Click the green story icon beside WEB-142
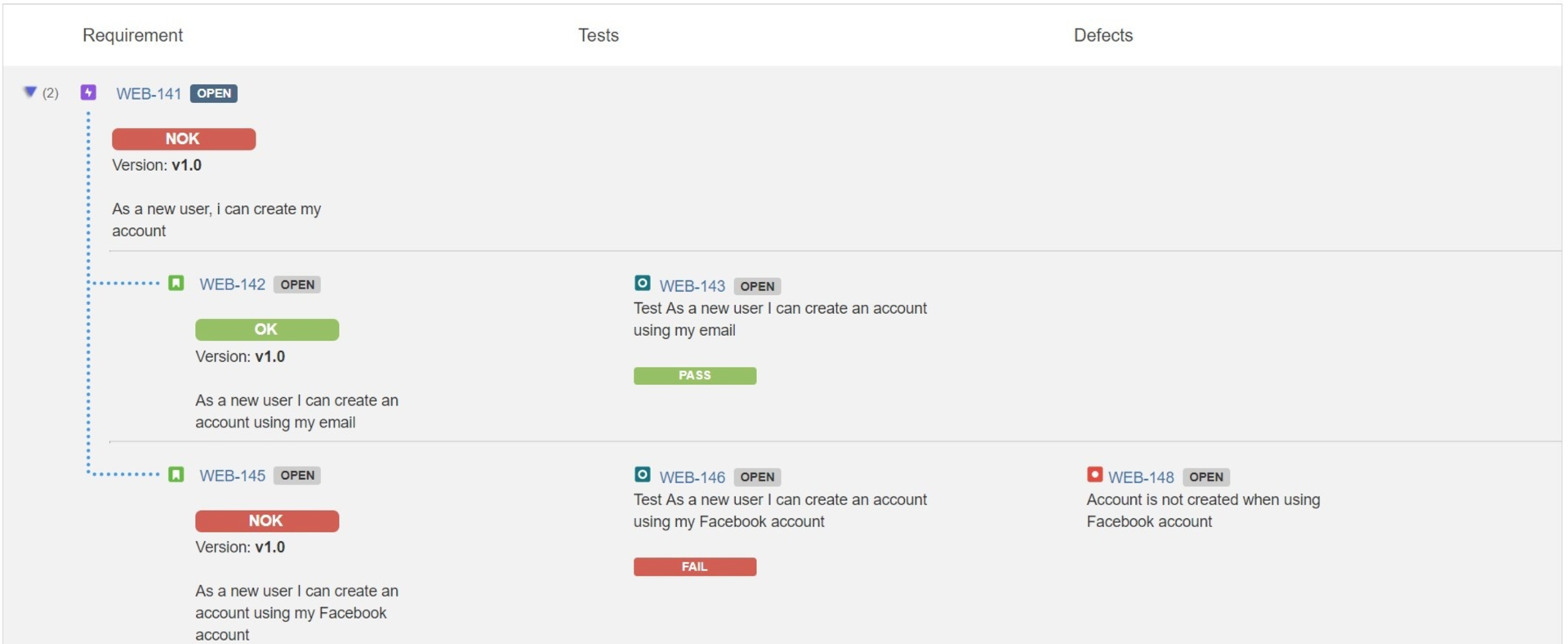1568x644 pixels. tap(176, 283)
